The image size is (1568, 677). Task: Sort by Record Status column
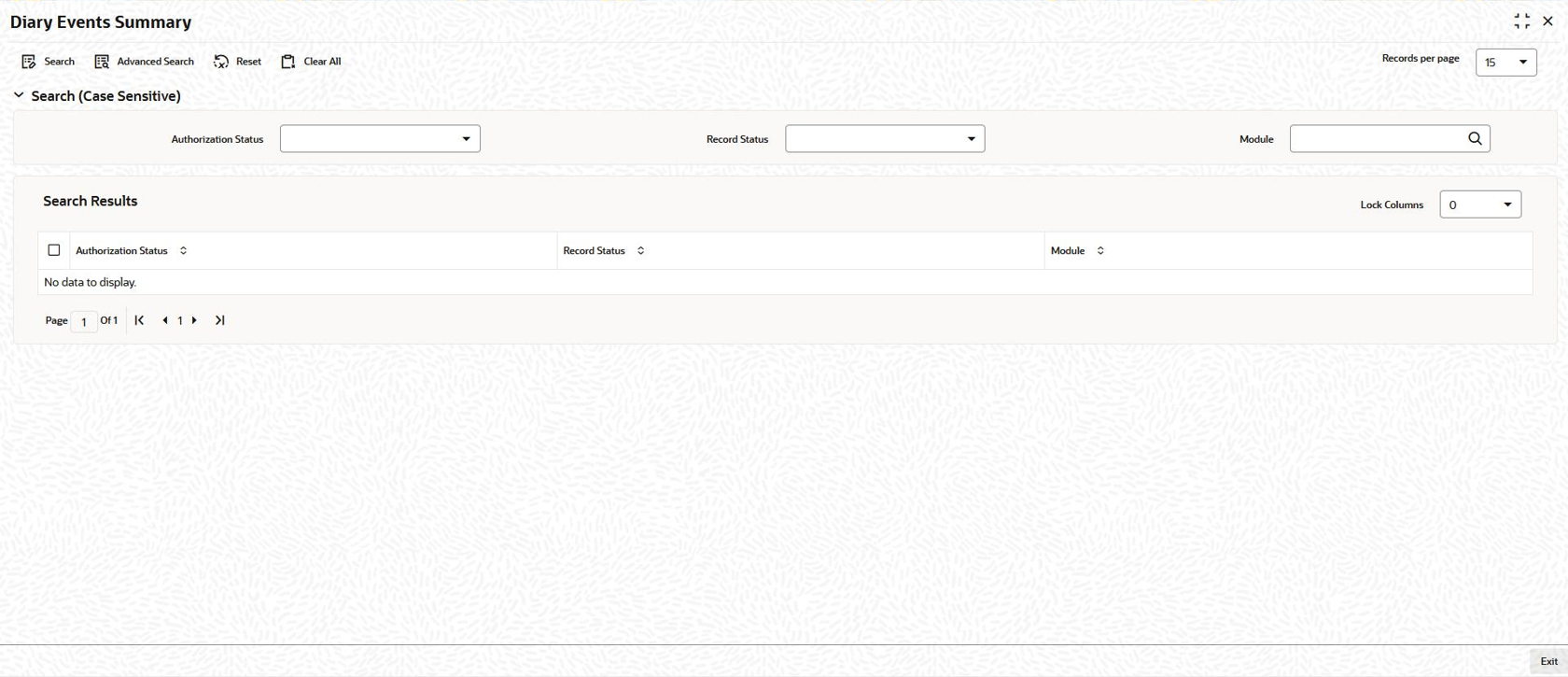[x=640, y=250]
